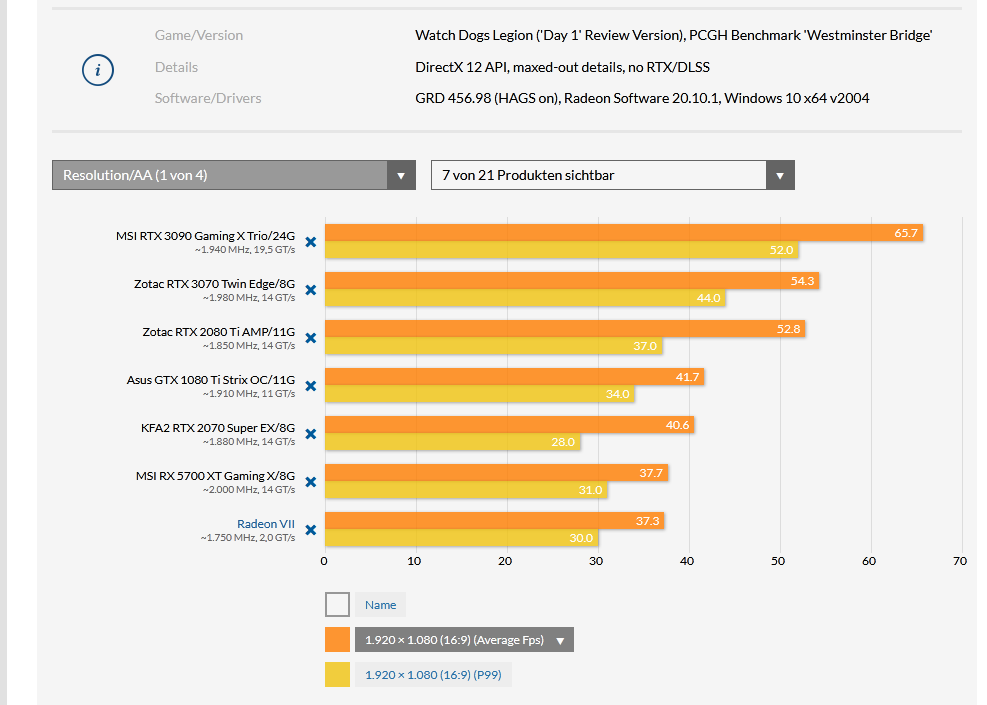This screenshot has width=987, height=705.
Task: Remove the Radeon VII row
Action: click(x=310, y=530)
